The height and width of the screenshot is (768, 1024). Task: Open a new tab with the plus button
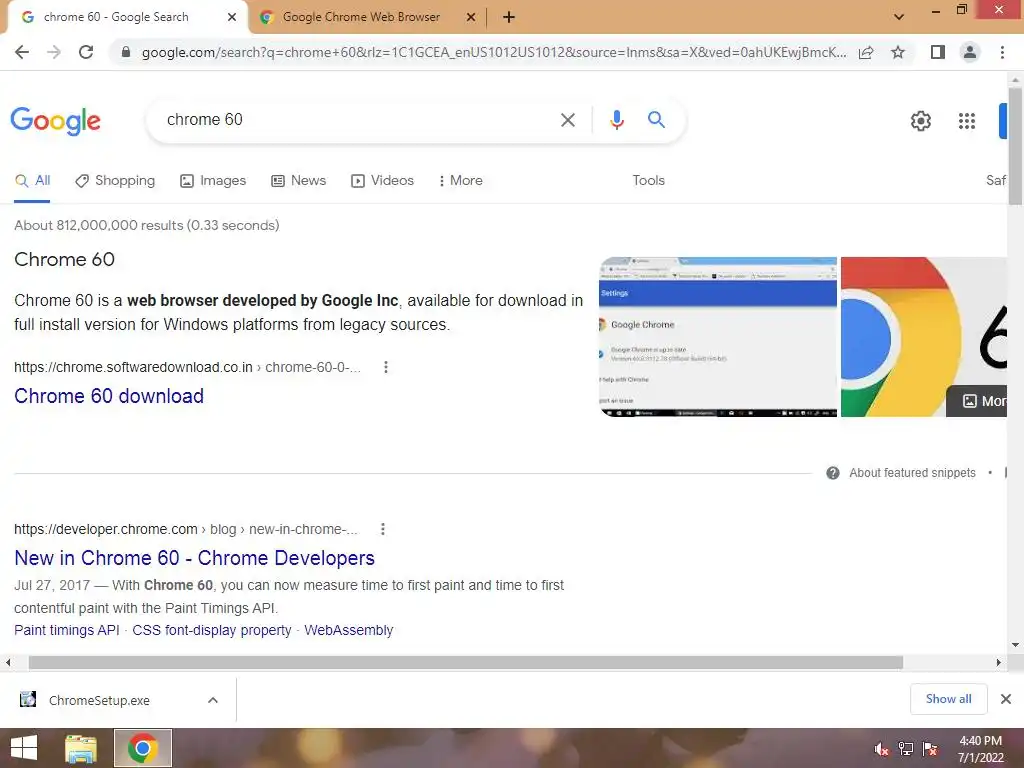[509, 17]
